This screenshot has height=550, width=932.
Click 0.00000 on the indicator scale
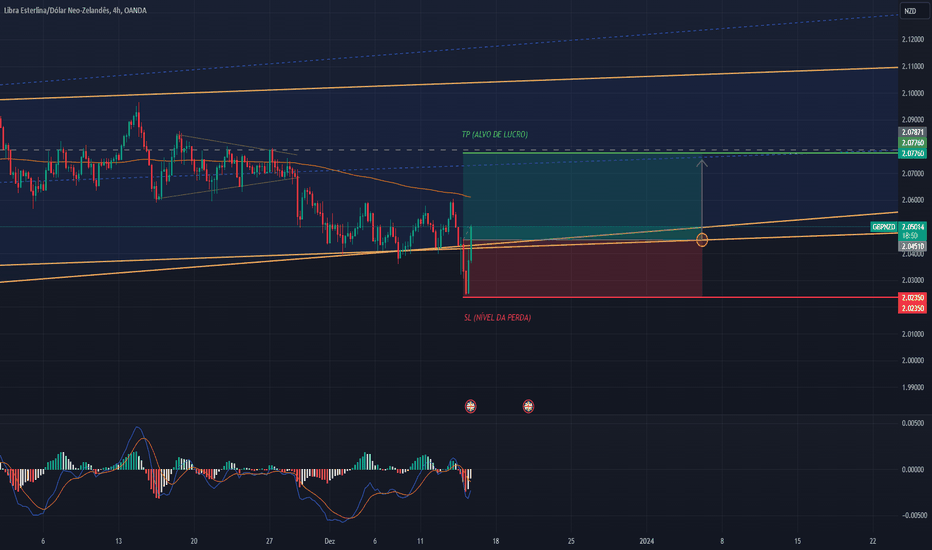[x=913, y=469]
